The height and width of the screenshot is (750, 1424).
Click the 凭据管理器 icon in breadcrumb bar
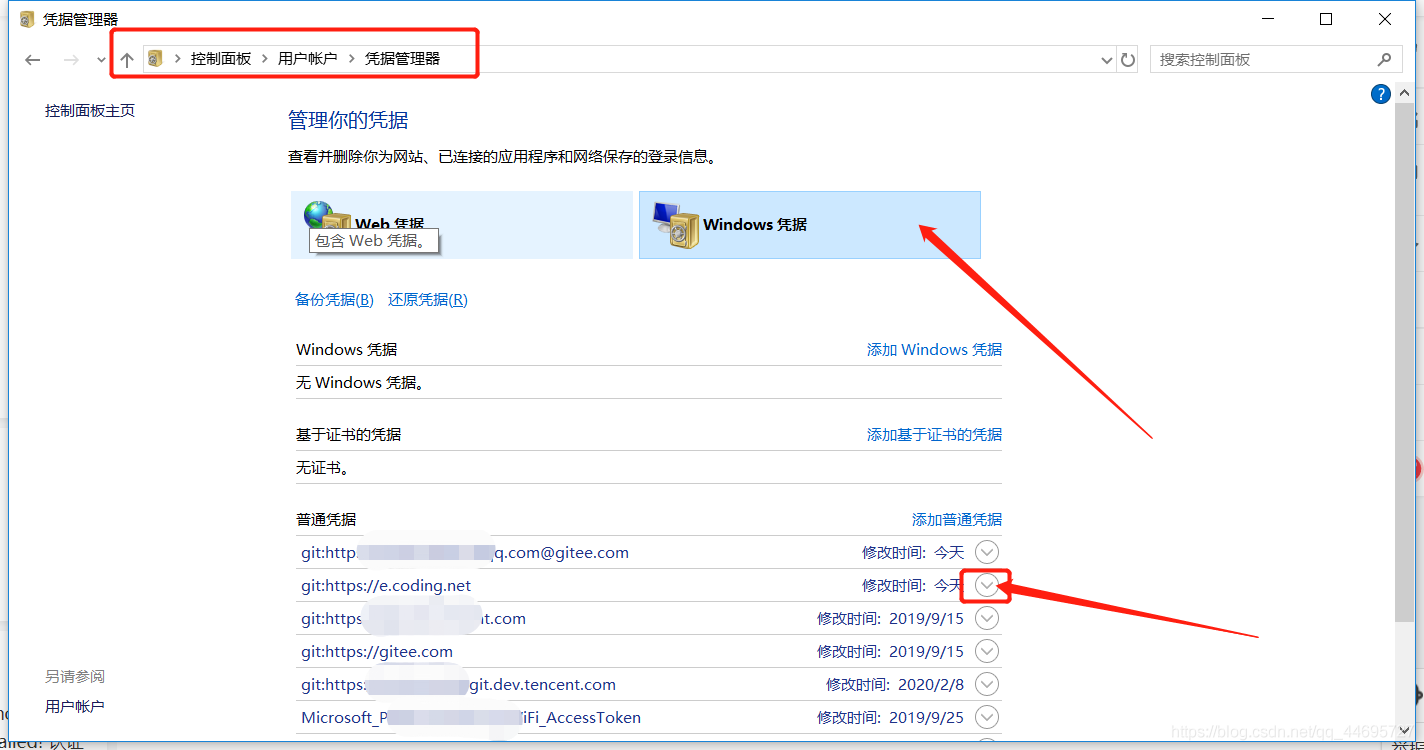coord(156,59)
